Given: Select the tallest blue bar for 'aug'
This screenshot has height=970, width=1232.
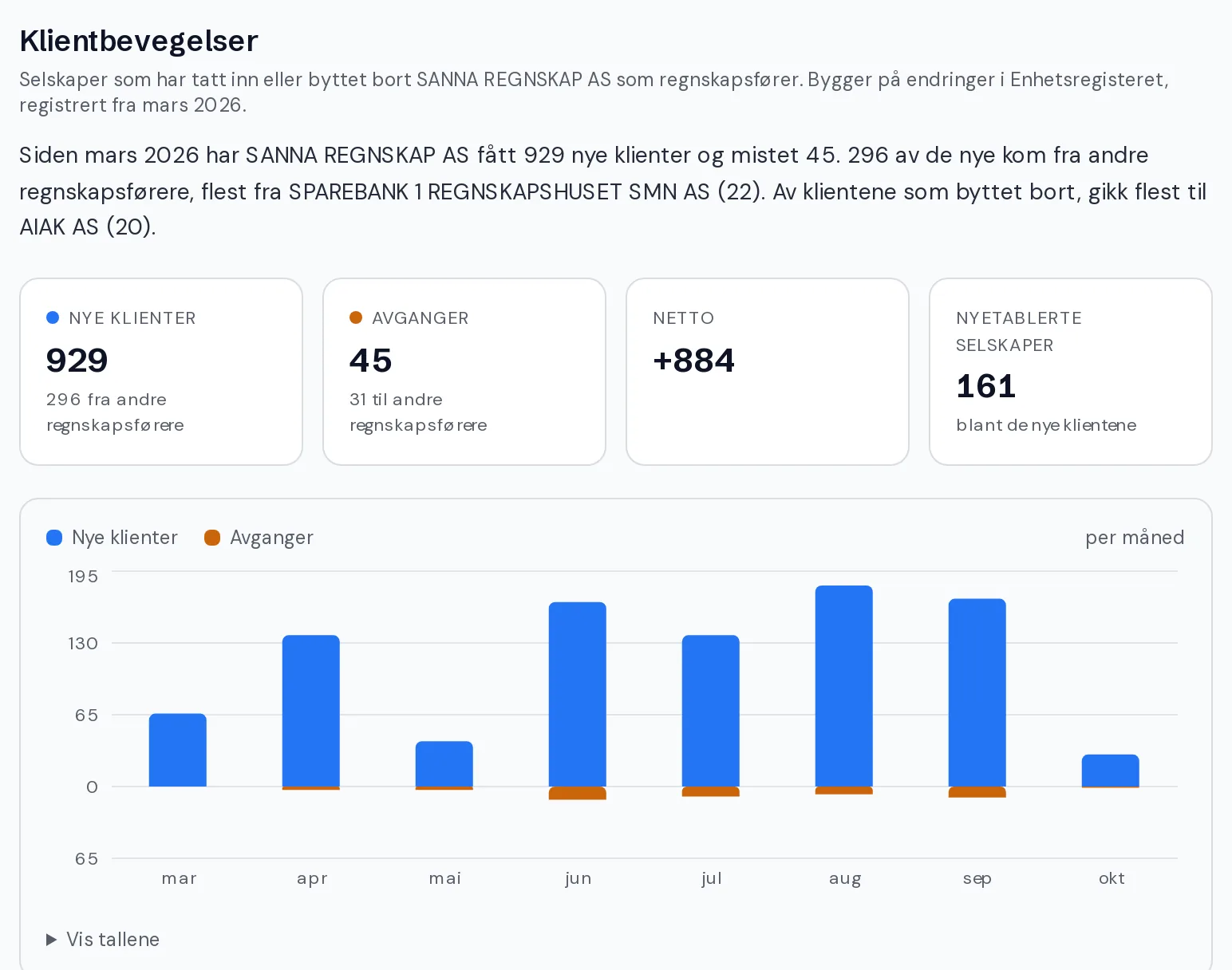Looking at the screenshot, I should coord(844,686).
